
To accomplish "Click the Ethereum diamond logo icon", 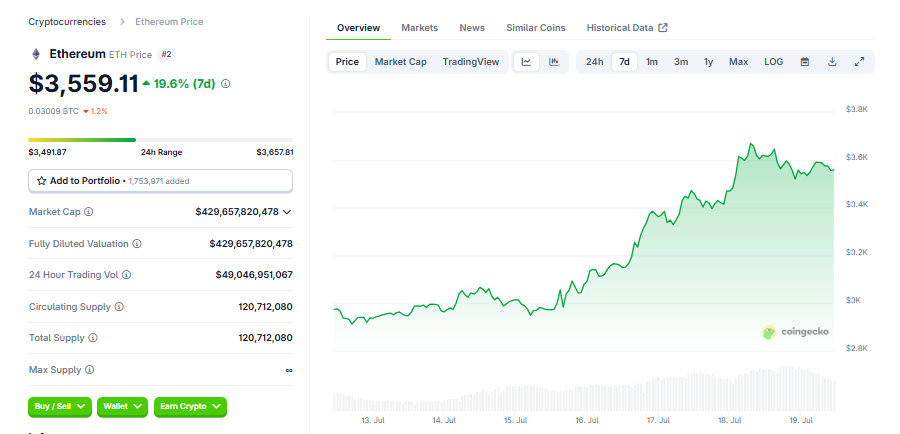I will click(36, 55).
